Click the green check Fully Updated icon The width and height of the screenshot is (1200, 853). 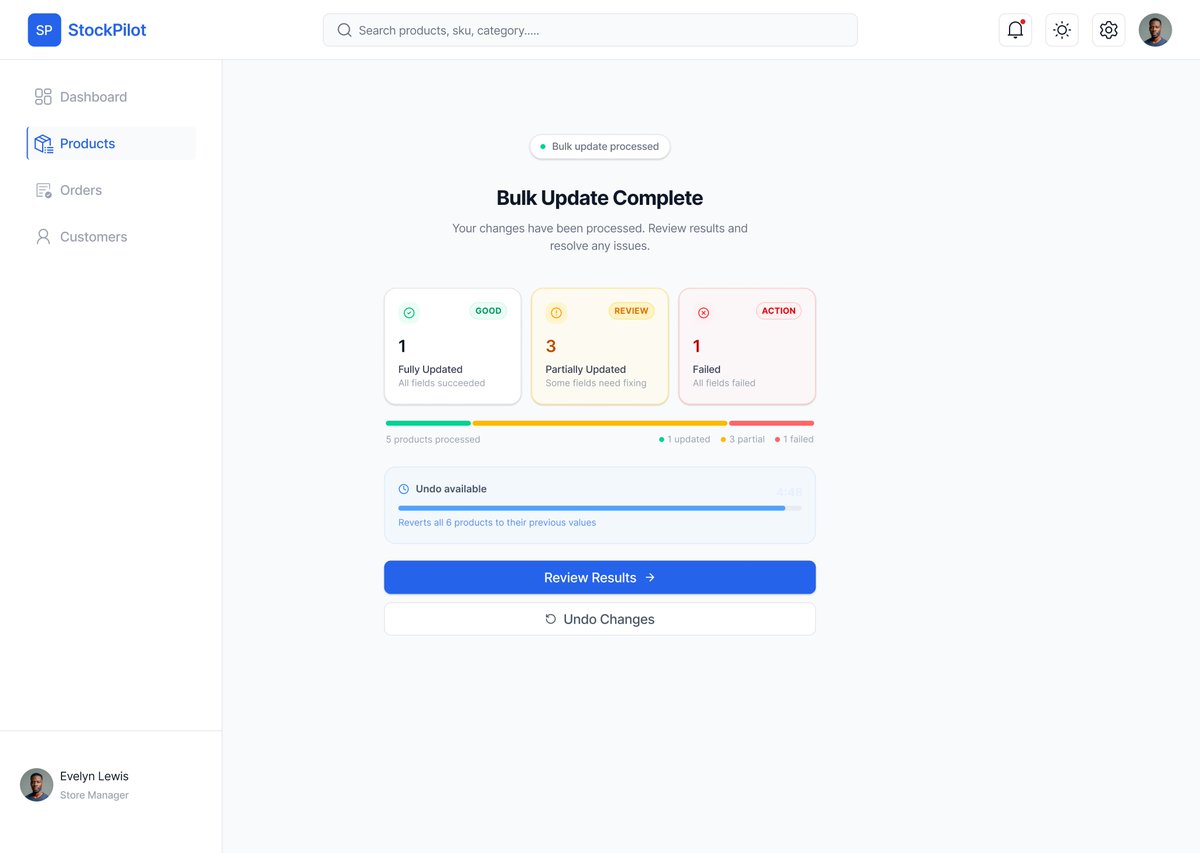(x=409, y=313)
